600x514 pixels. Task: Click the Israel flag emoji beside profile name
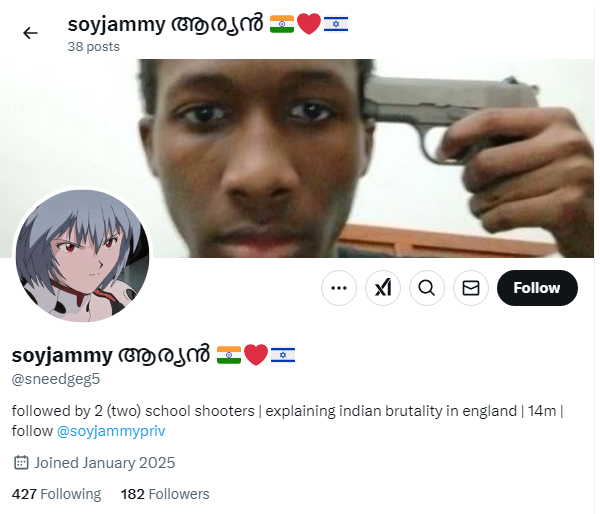coord(283,355)
